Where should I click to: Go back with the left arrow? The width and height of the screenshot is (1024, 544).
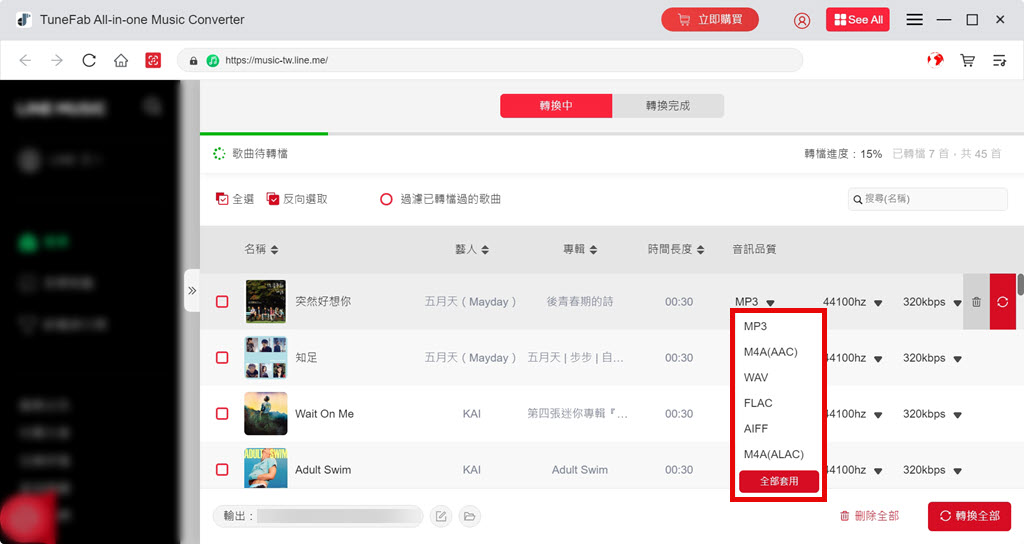click(x=25, y=60)
